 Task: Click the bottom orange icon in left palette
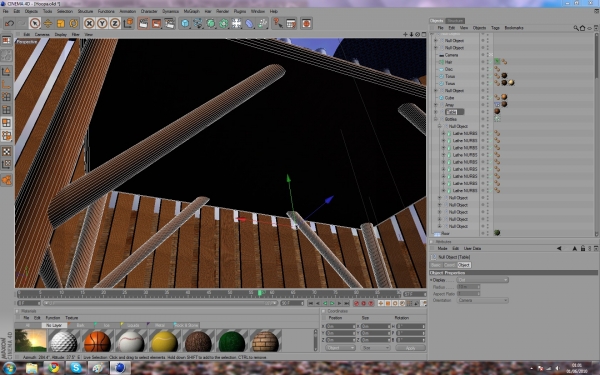pos(7,180)
